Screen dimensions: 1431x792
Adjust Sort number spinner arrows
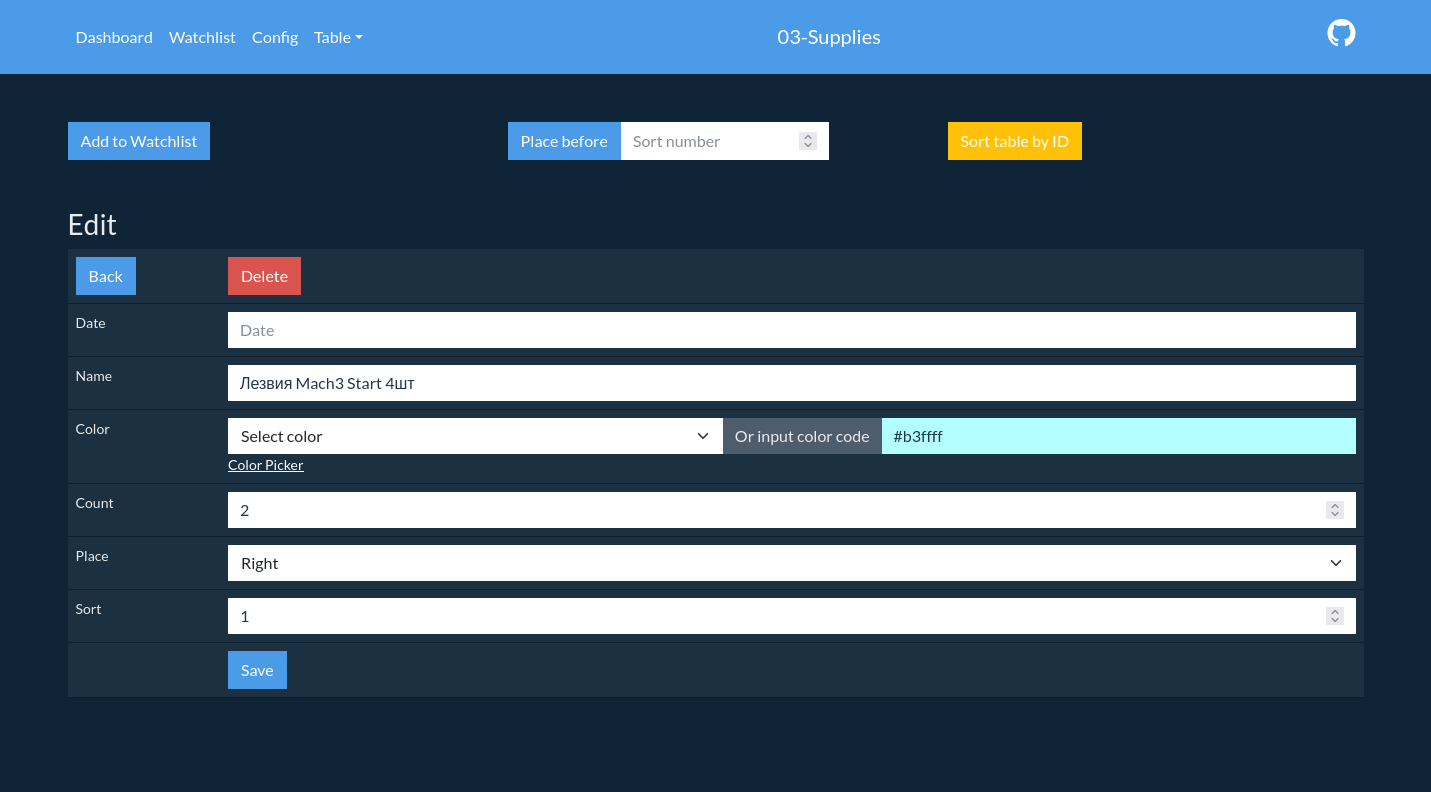point(808,141)
